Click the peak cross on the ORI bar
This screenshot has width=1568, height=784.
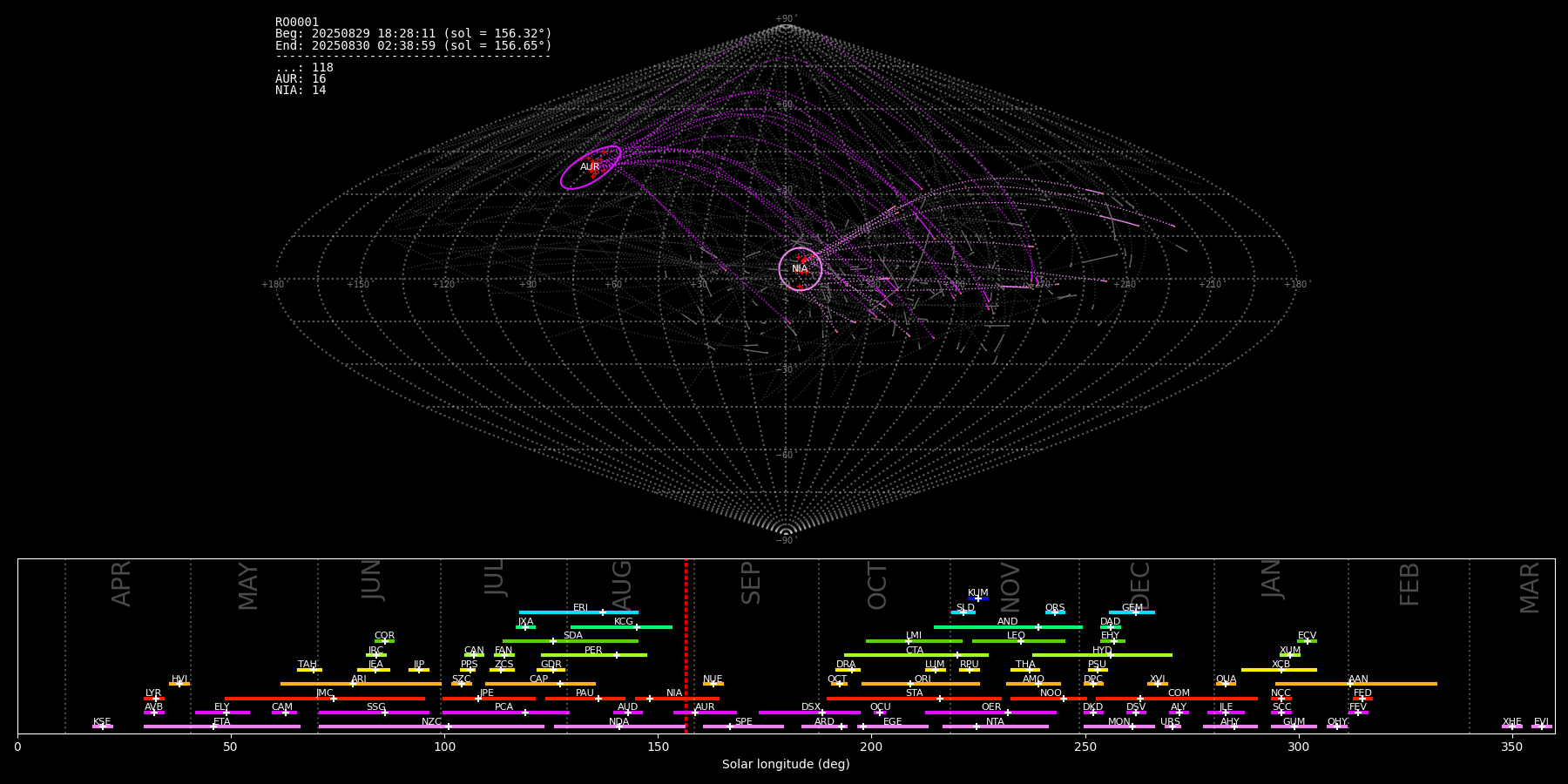click(910, 684)
